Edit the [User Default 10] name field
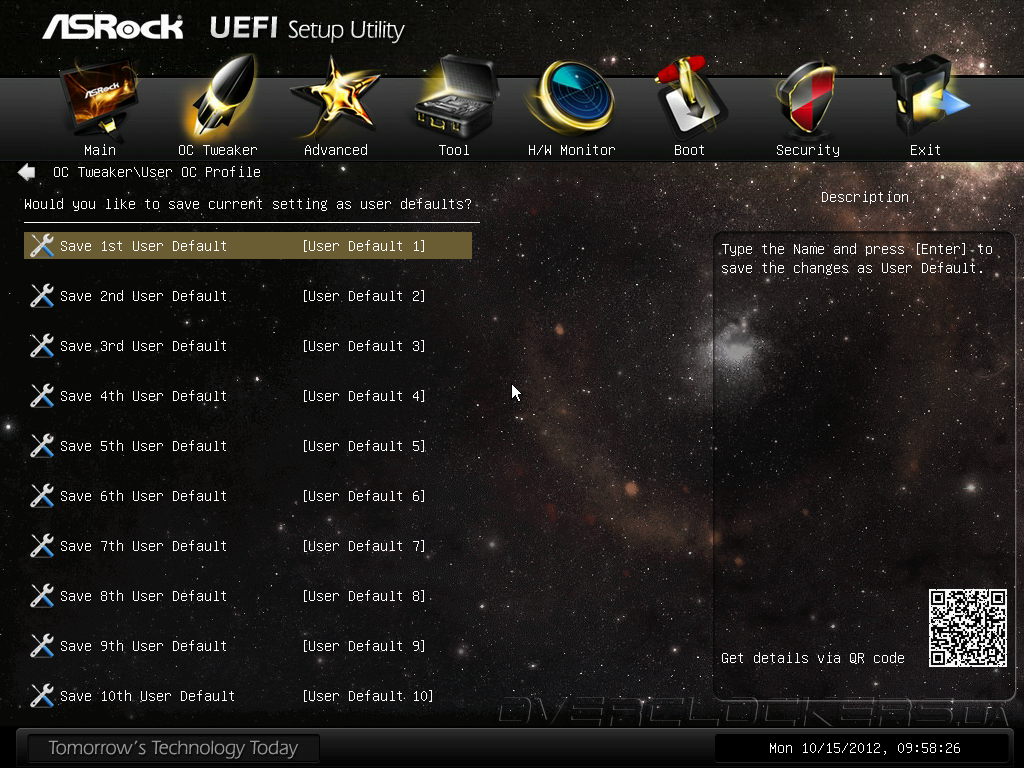This screenshot has height=768, width=1024. [x=368, y=697]
